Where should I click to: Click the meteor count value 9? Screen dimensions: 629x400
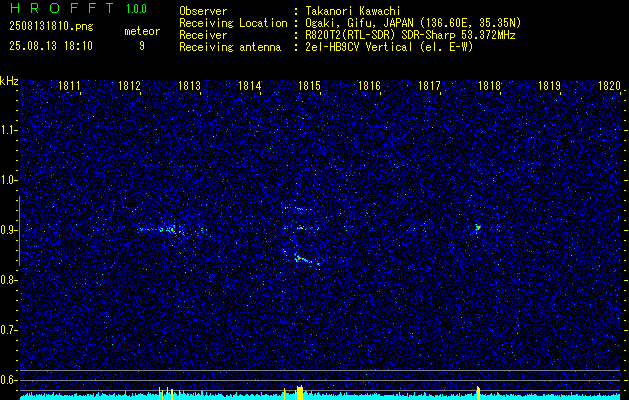[142, 46]
